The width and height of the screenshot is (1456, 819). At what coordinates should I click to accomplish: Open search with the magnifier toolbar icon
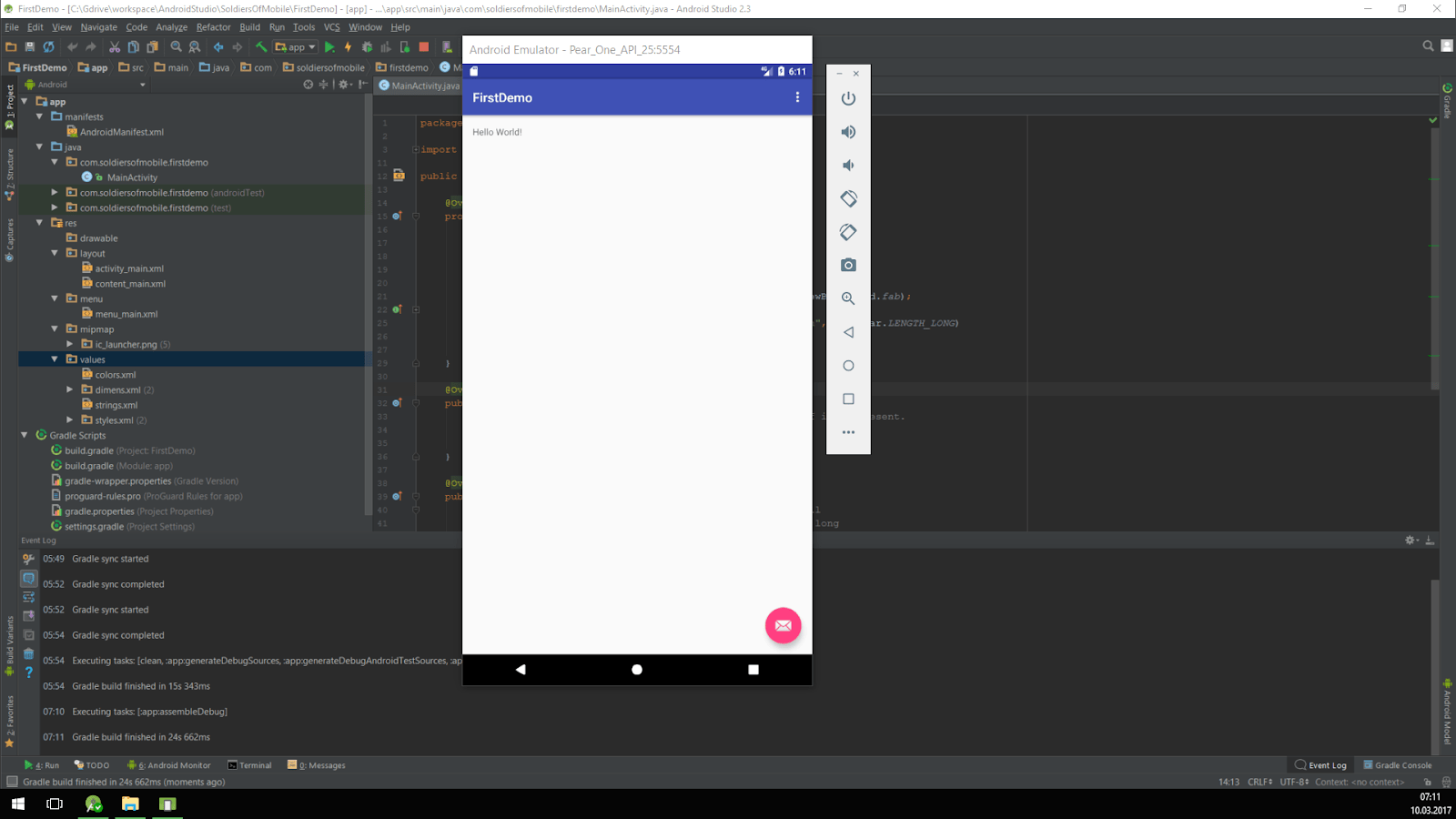177,46
